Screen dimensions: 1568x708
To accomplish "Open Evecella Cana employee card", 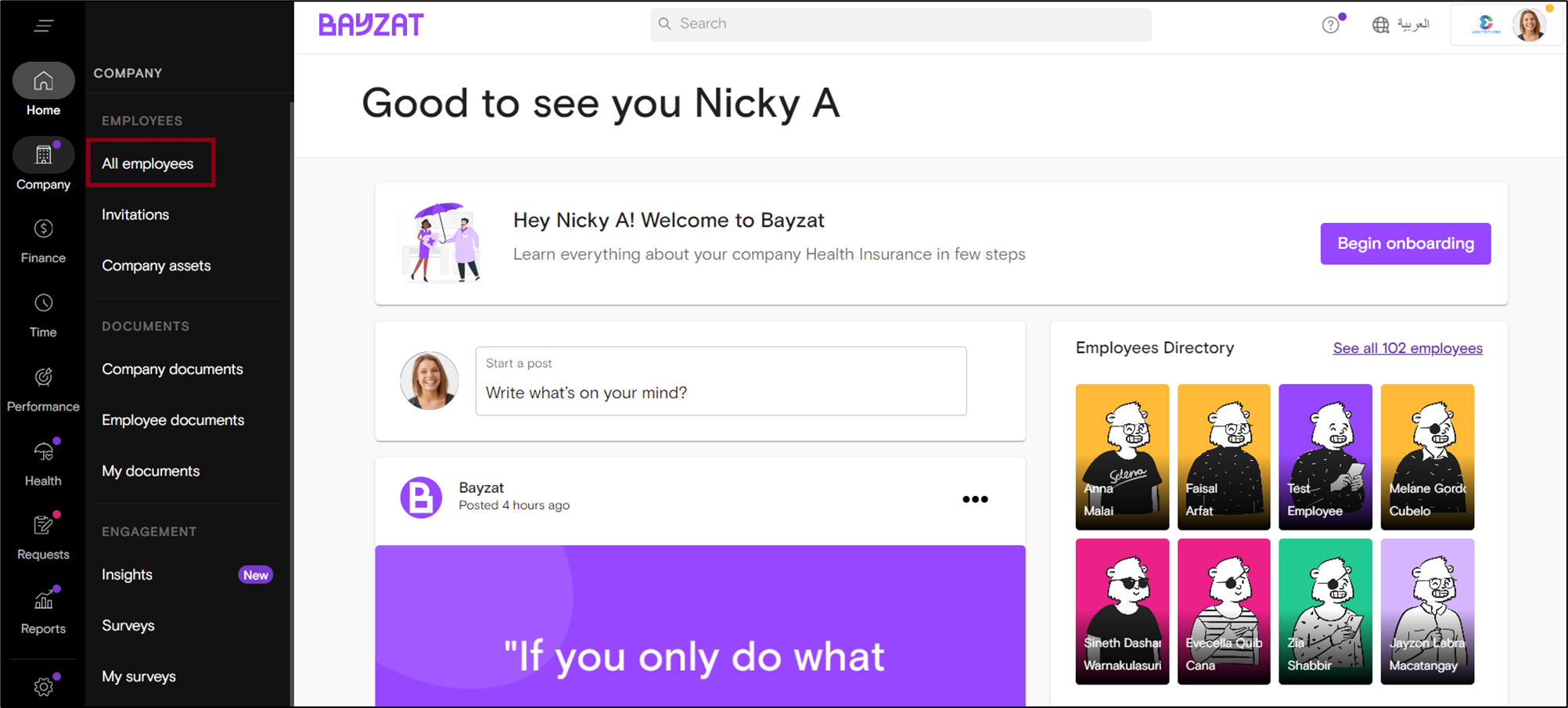I will [1224, 611].
